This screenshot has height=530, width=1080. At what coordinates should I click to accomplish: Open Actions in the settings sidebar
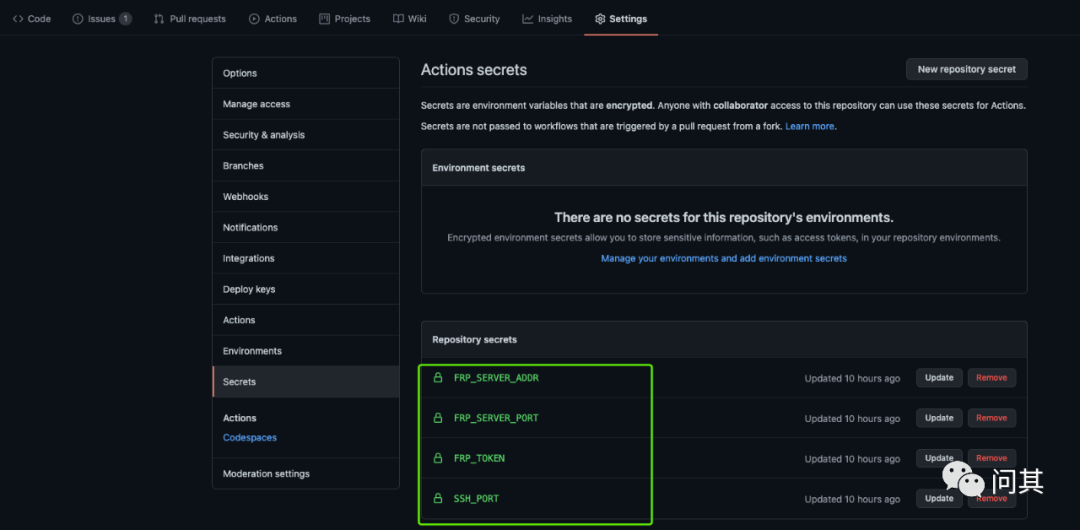(306, 320)
